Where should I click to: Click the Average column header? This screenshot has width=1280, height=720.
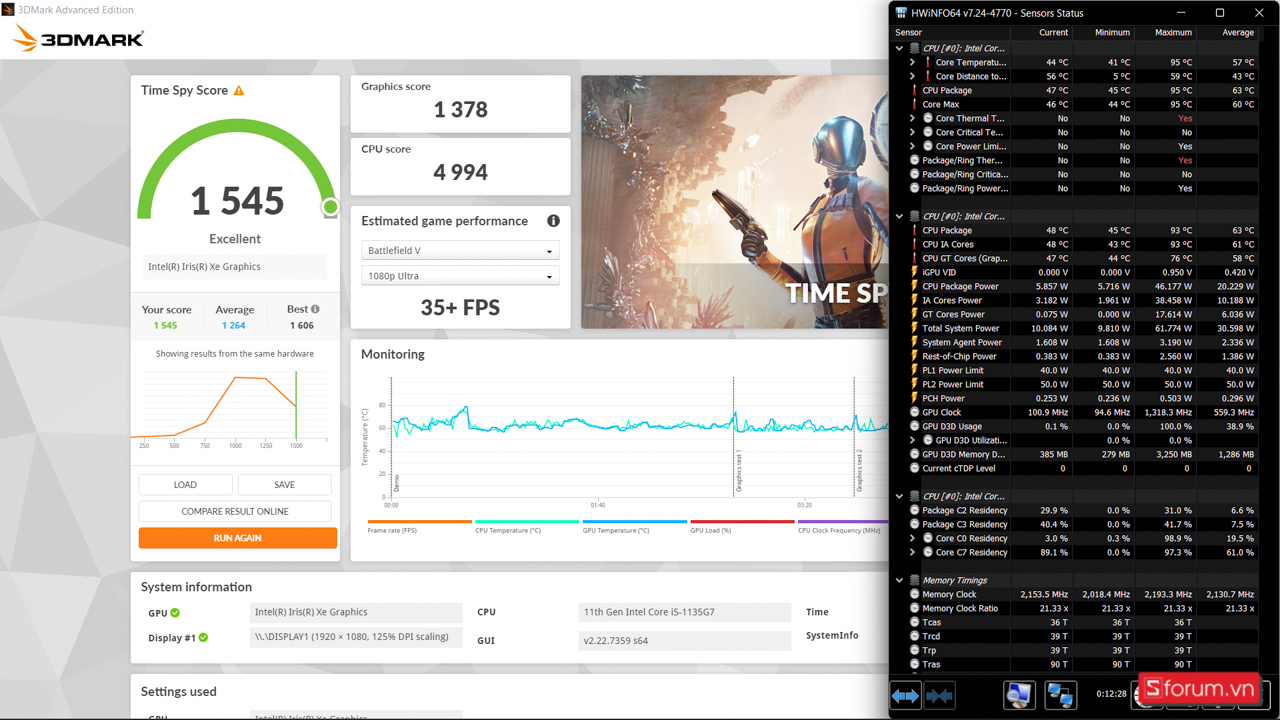tap(1227, 32)
